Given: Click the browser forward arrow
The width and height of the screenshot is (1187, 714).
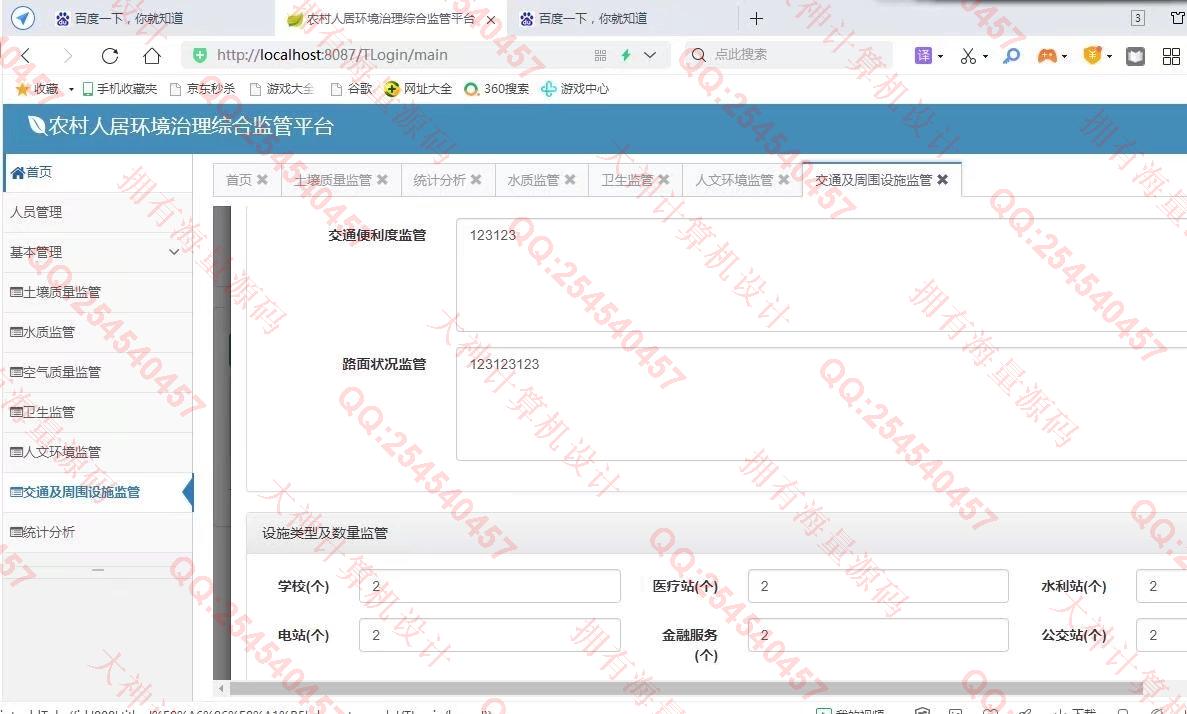Looking at the screenshot, I should point(68,55).
